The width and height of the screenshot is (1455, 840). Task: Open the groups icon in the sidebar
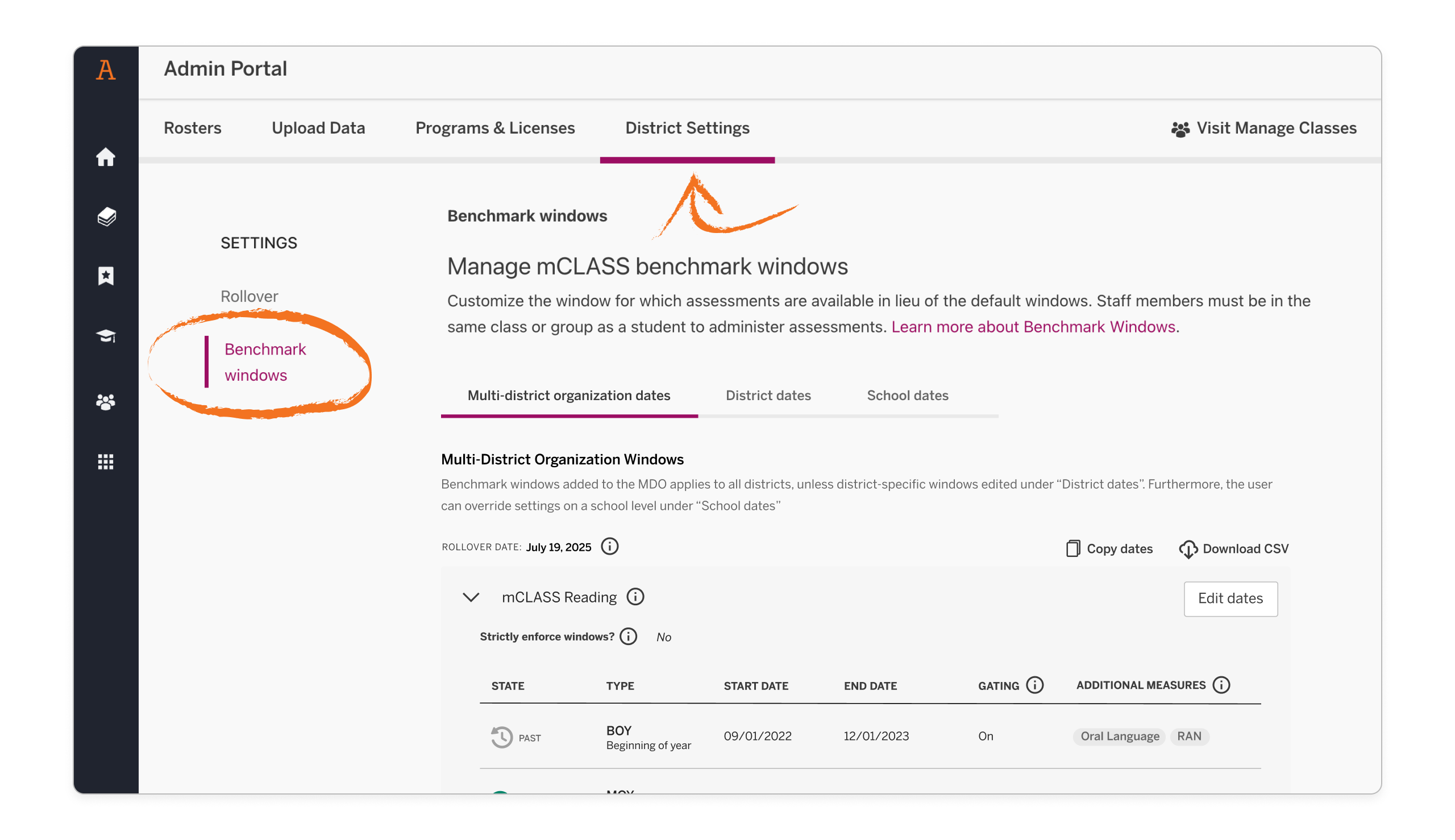point(106,402)
